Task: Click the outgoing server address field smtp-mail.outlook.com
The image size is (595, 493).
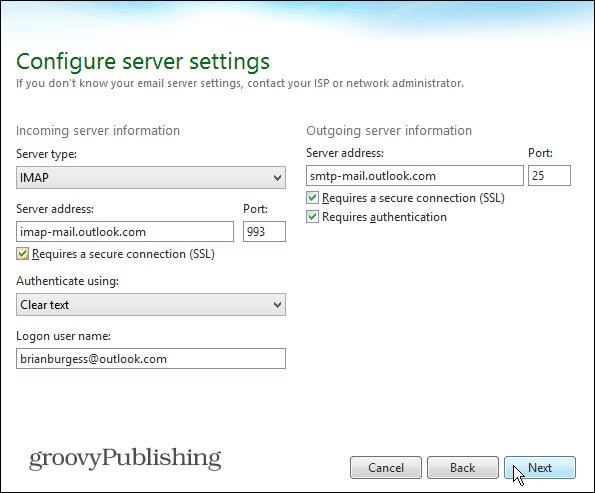Action: [x=415, y=175]
